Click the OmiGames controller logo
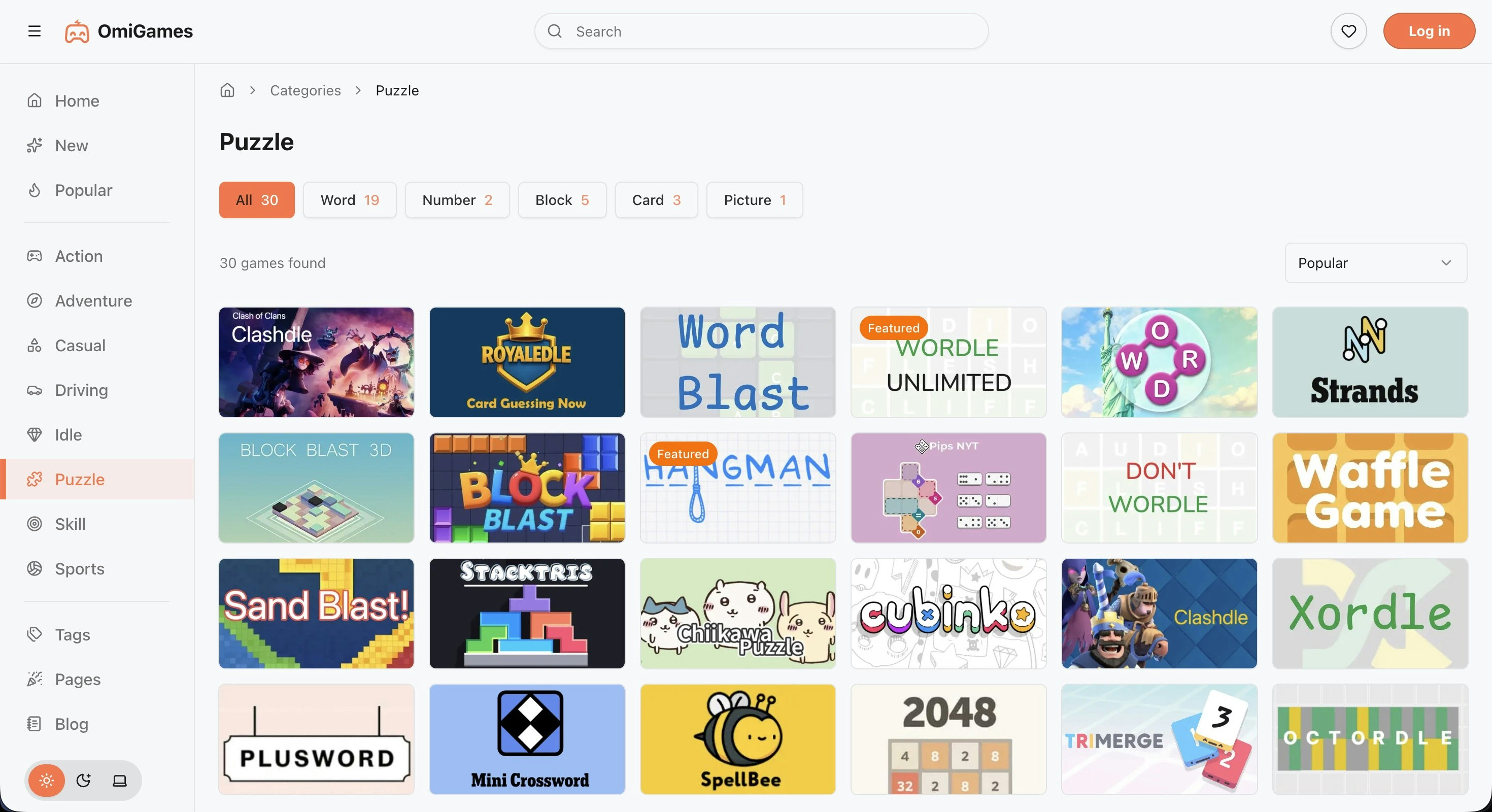Screen dimensions: 1492x812 tap(77, 32)
